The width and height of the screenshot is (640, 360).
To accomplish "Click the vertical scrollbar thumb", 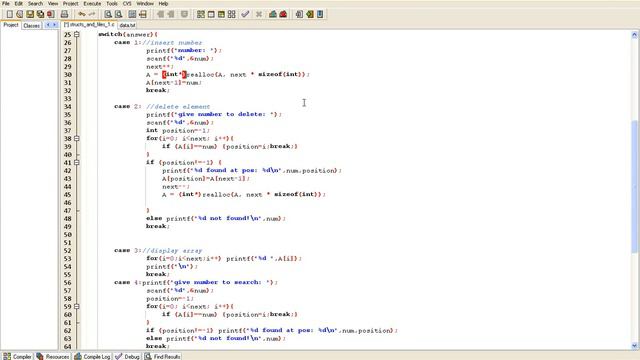I will pyautogui.click(x=635, y=187).
